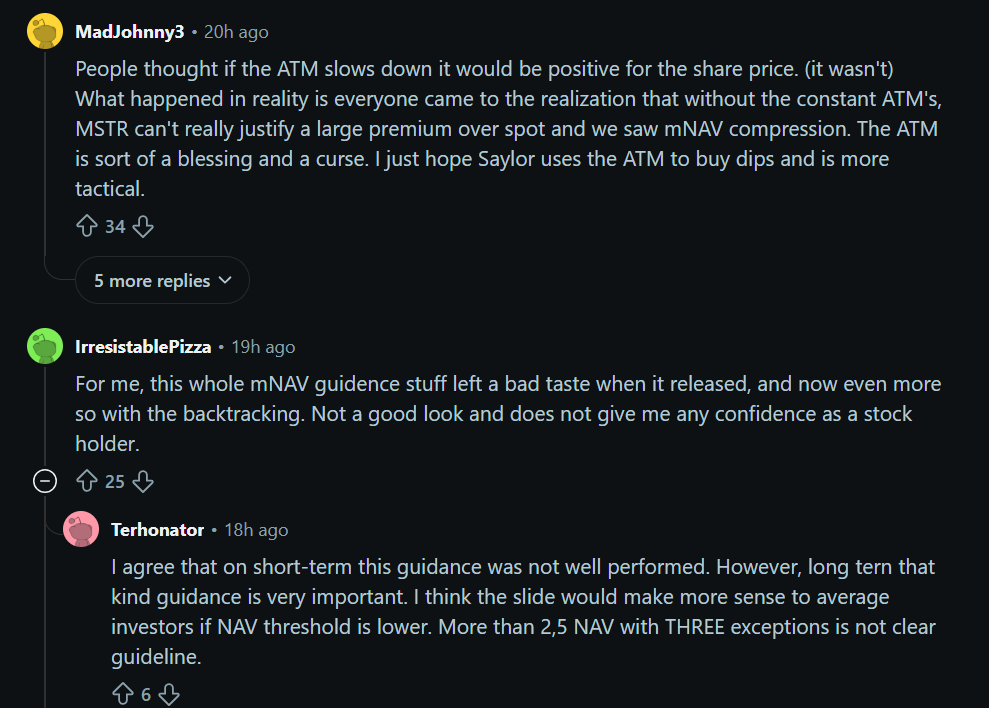Visit Terhonator's profile link
This screenshot has width=989, height=708.
coord(158,530)
